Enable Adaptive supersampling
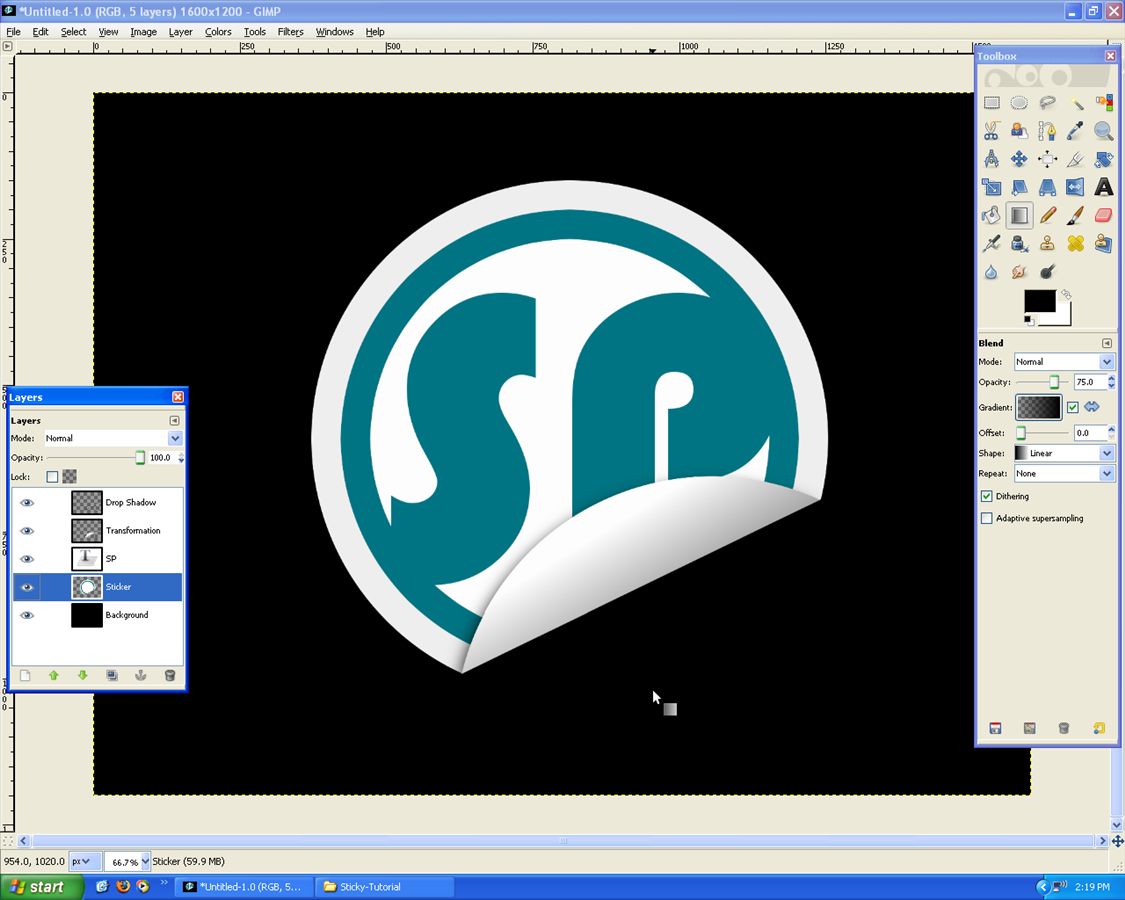 tap(987, 517)
